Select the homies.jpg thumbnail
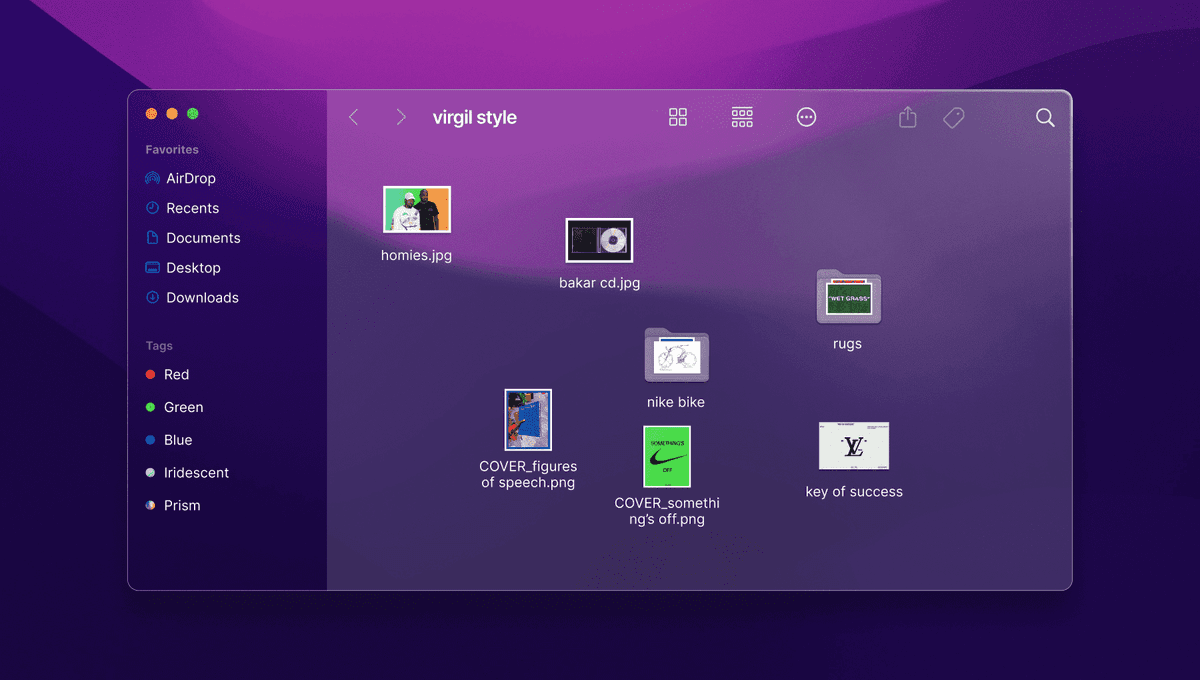1200x680 pixels. 417,209
